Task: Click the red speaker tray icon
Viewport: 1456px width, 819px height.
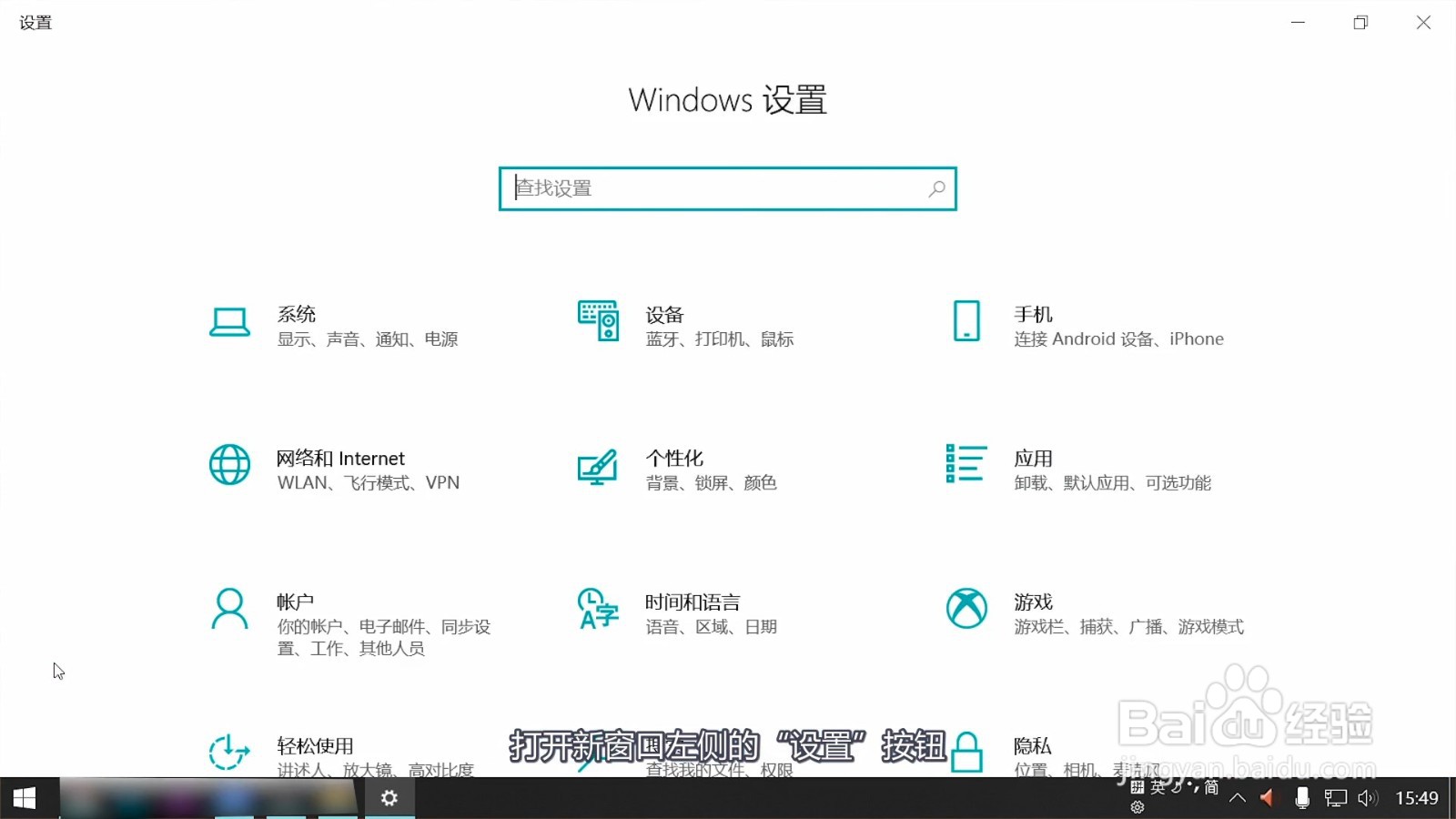Action: [x=1267, y=798]
